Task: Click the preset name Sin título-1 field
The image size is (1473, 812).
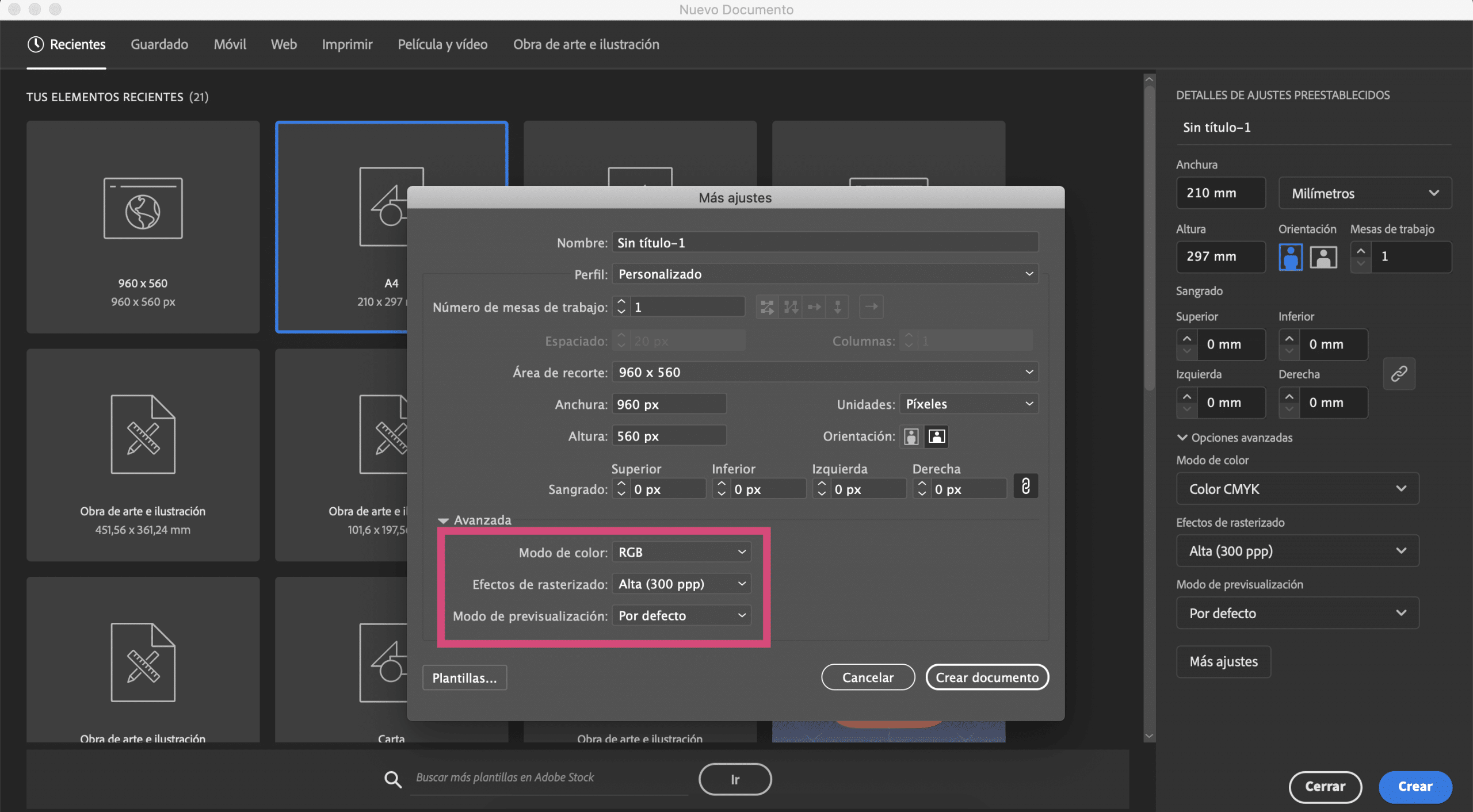Action: click(x=1314, y=128)
